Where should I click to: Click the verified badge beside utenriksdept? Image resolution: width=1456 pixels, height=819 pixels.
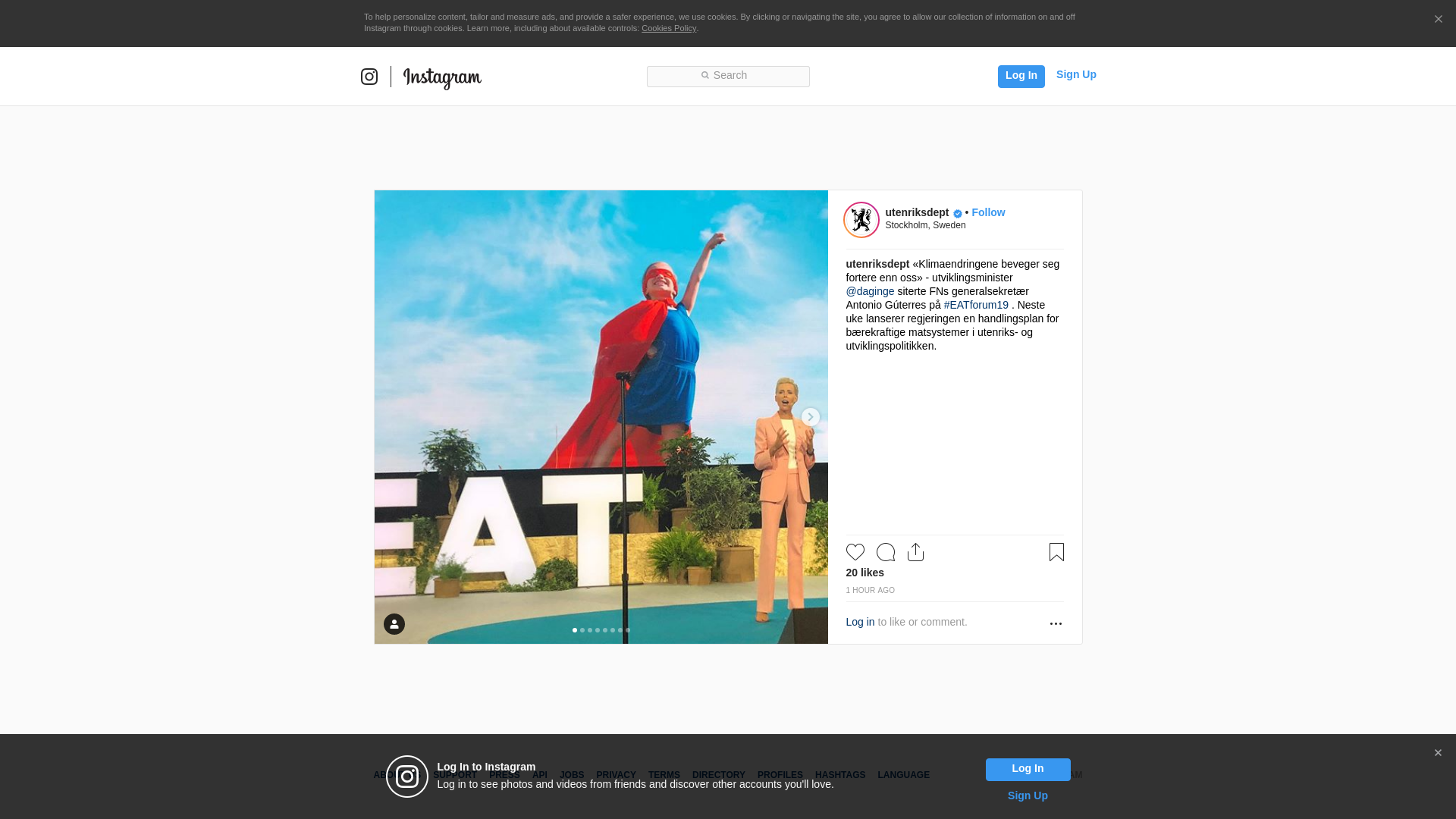pos(958,214)
